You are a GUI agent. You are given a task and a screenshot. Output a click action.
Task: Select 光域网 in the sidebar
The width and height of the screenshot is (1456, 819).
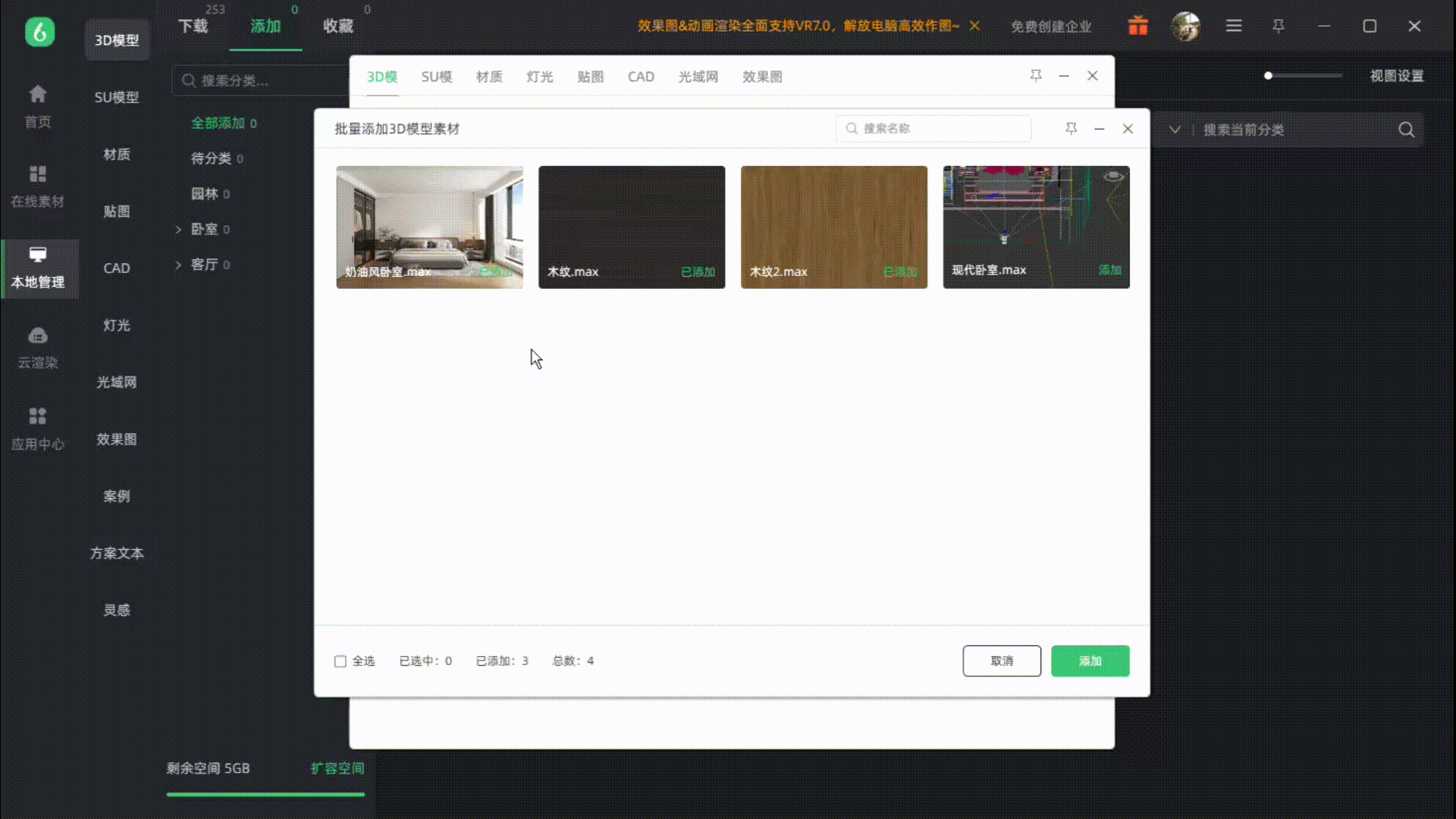click(x=117, y=381)
